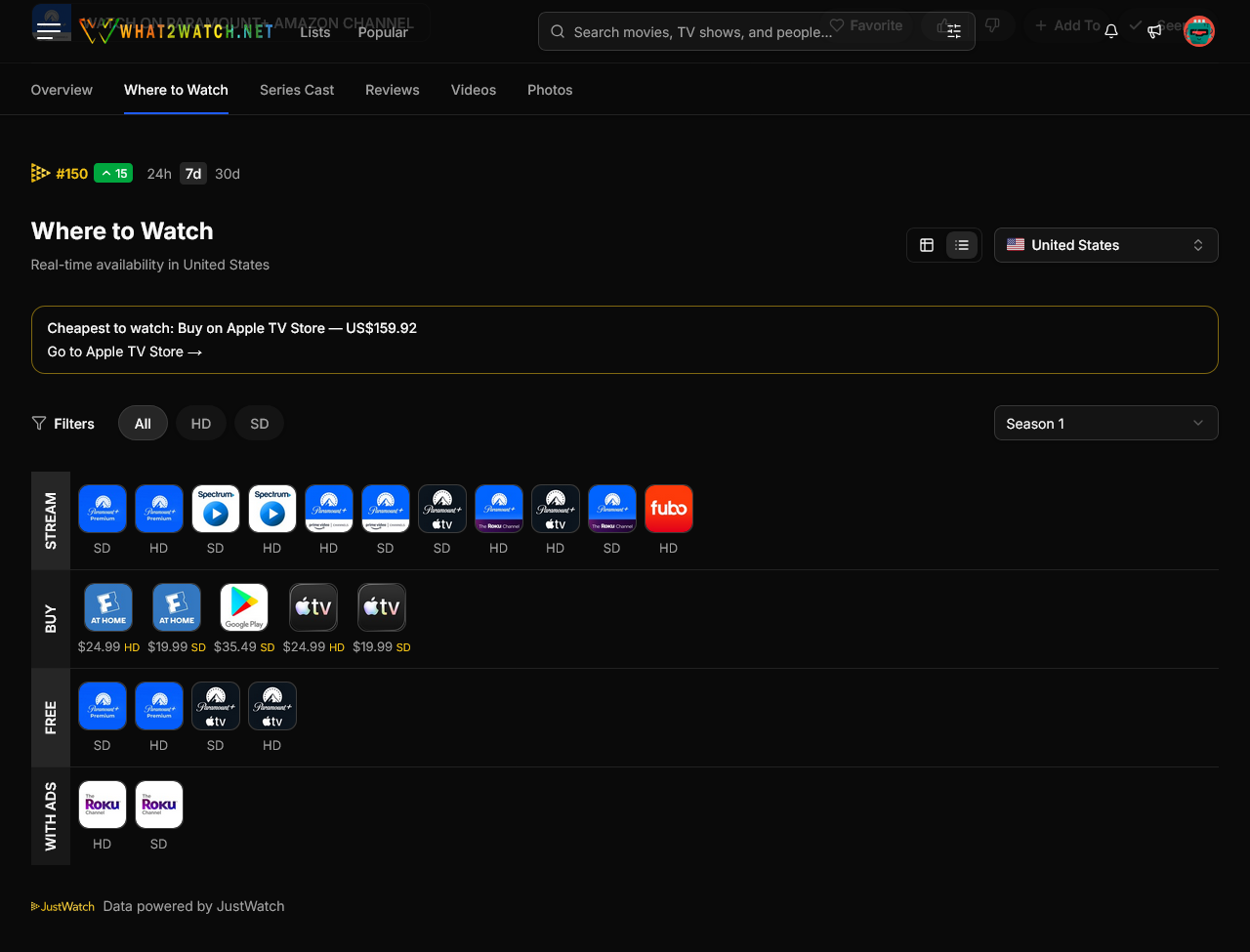Open the hamburger navigation menu
The height and width of the screenshot is (952, 1250).
(x=49, y=31)
